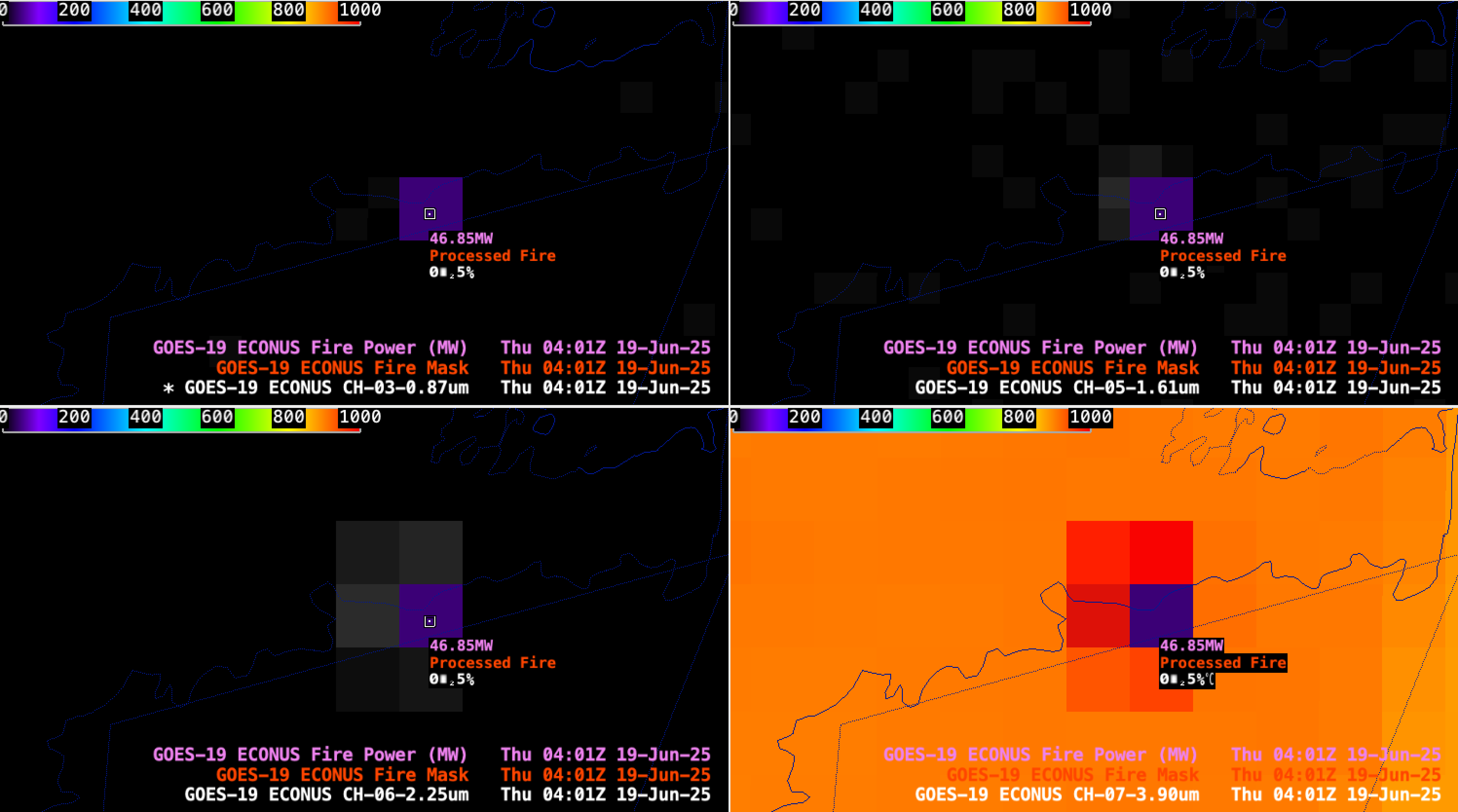Toggle Fire Power (MW) legend in CH-05 panel
The image size is (1458, 812).
(x=1040, y=348)
